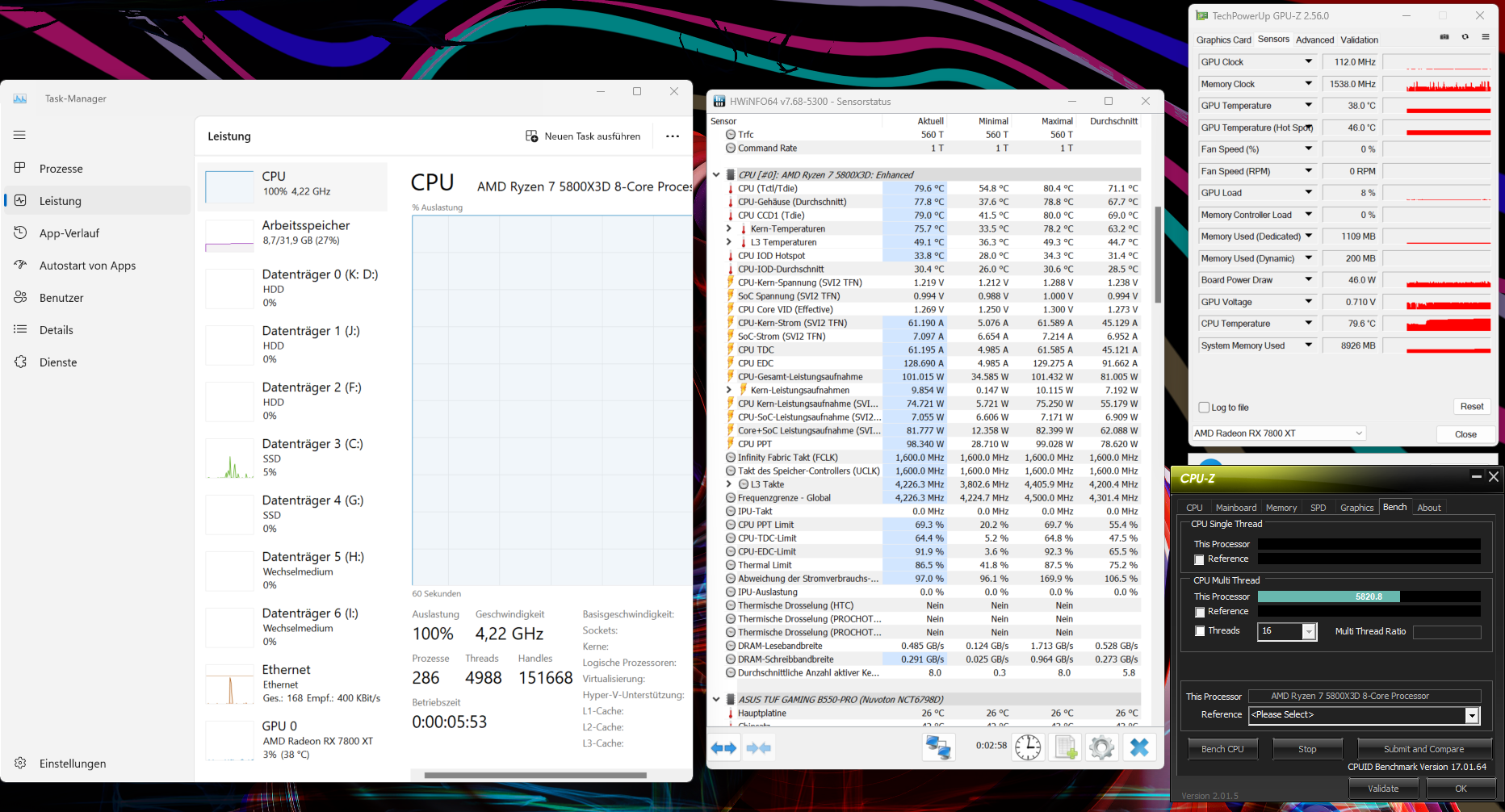Open Board Power Draw sensor dropdown

point(1309,279)
